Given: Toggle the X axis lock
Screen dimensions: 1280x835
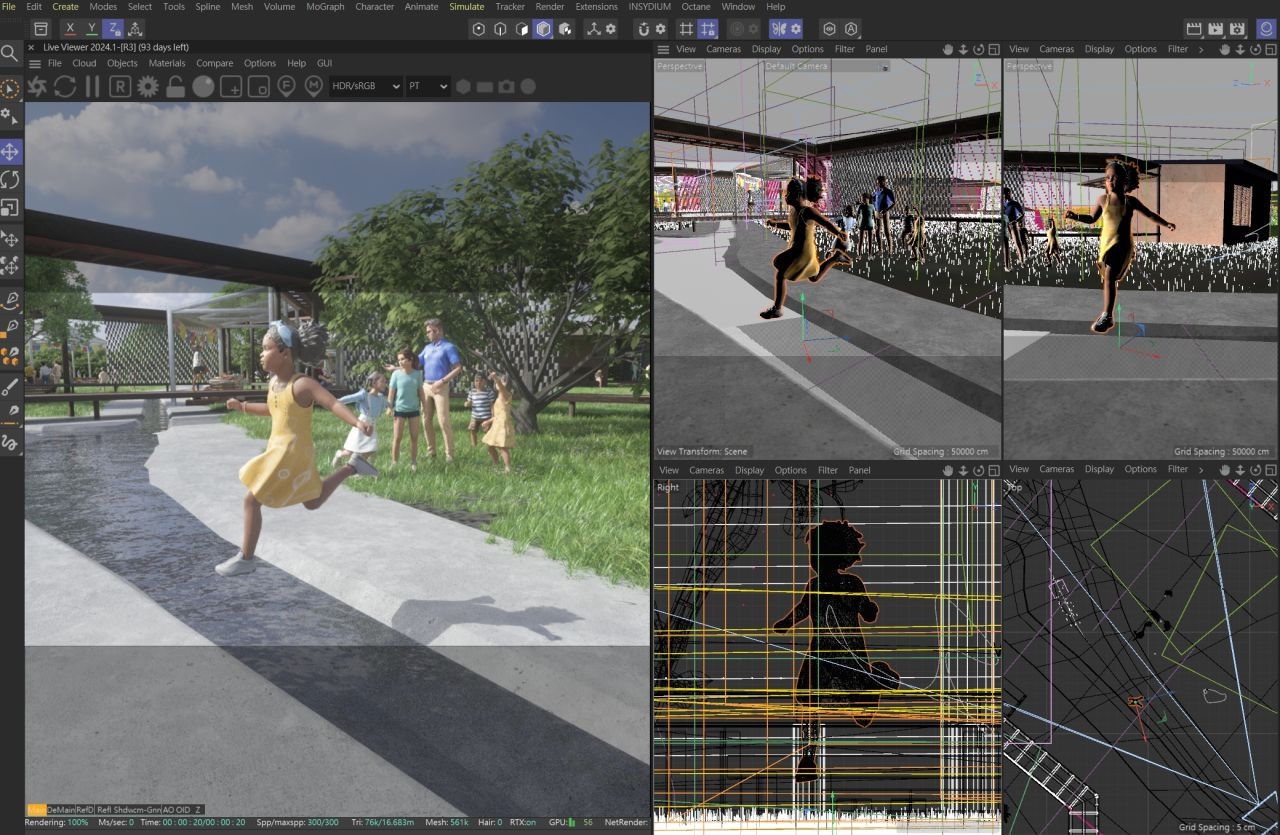Looking at the screenshot, I should pyautogui.click(x=70, y=29).
